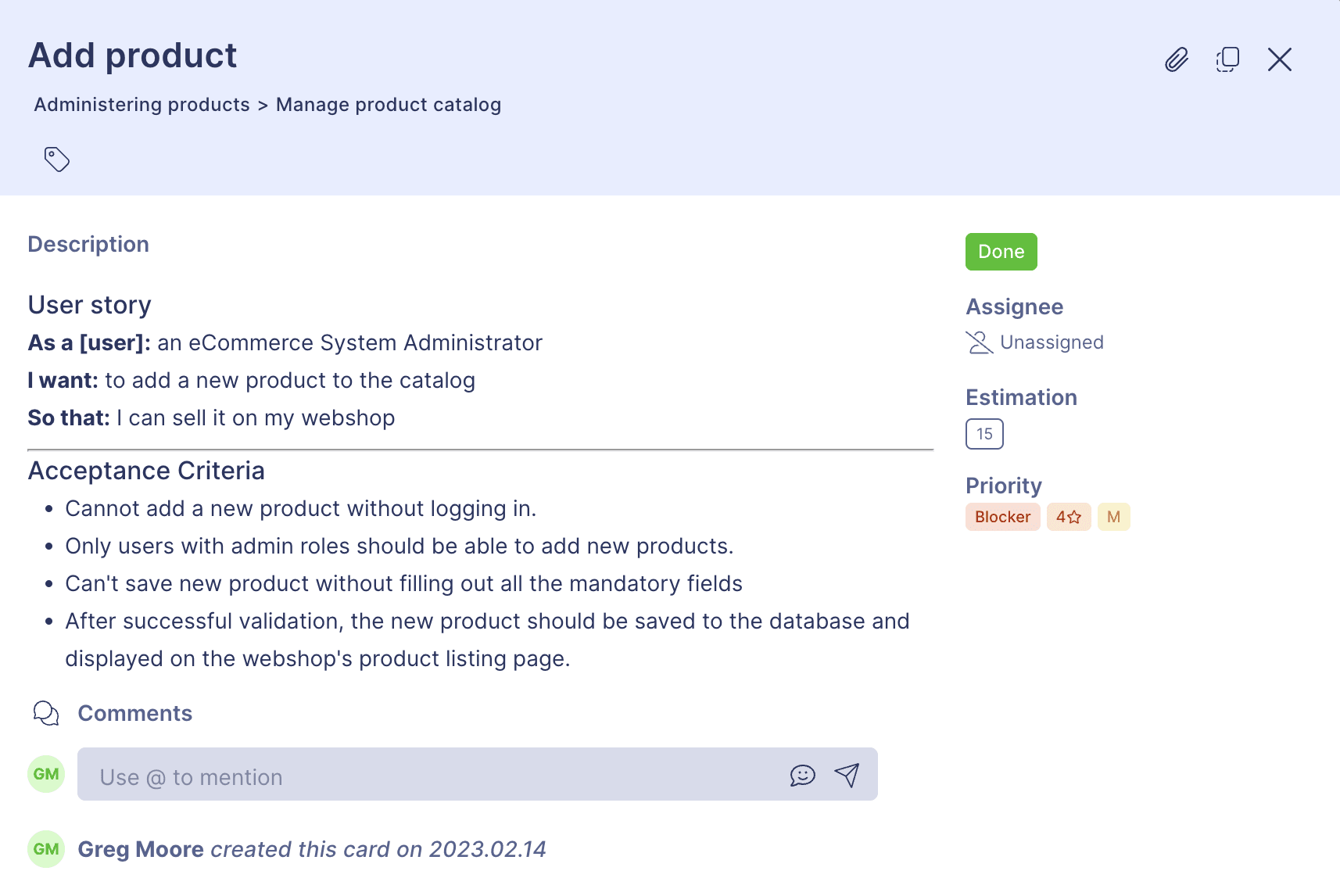Close the Add product card
1340x896 pixels.
pos(1280,59)
